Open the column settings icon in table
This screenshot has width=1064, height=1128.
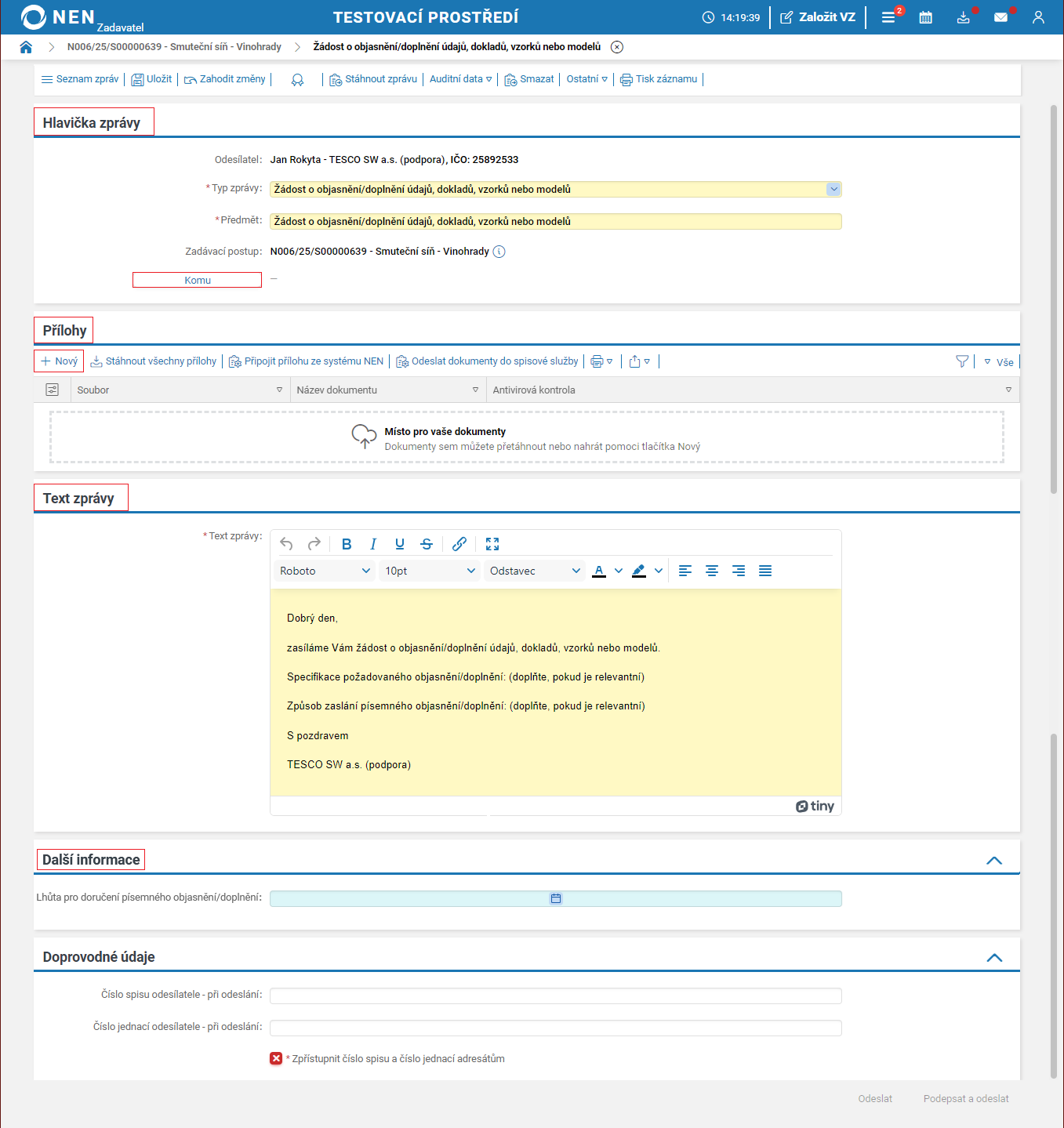[53, 390]
